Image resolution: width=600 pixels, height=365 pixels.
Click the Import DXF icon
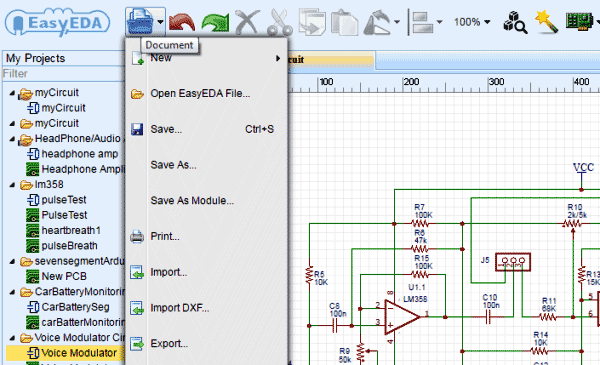137,308
